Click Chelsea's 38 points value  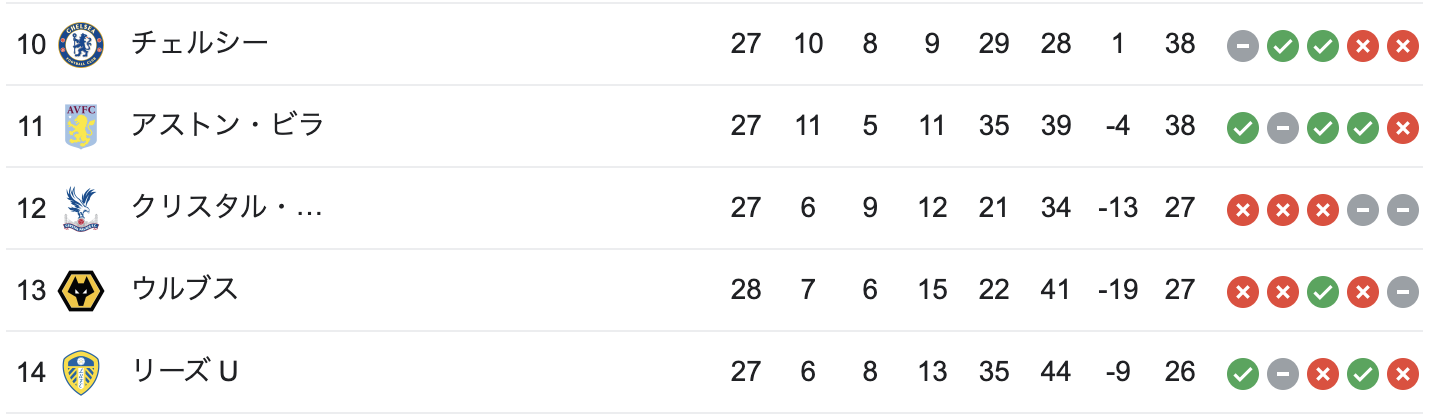(x=1180, y=44)
